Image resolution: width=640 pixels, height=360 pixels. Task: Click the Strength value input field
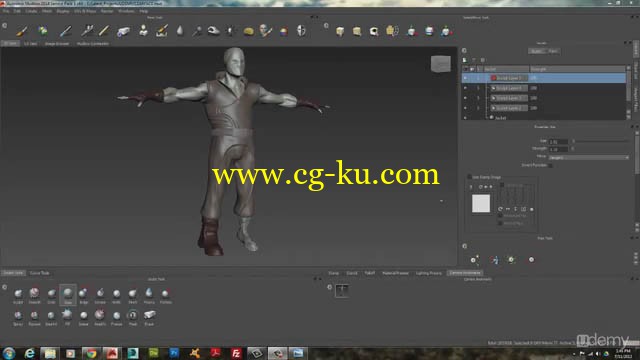pos(558,149)
